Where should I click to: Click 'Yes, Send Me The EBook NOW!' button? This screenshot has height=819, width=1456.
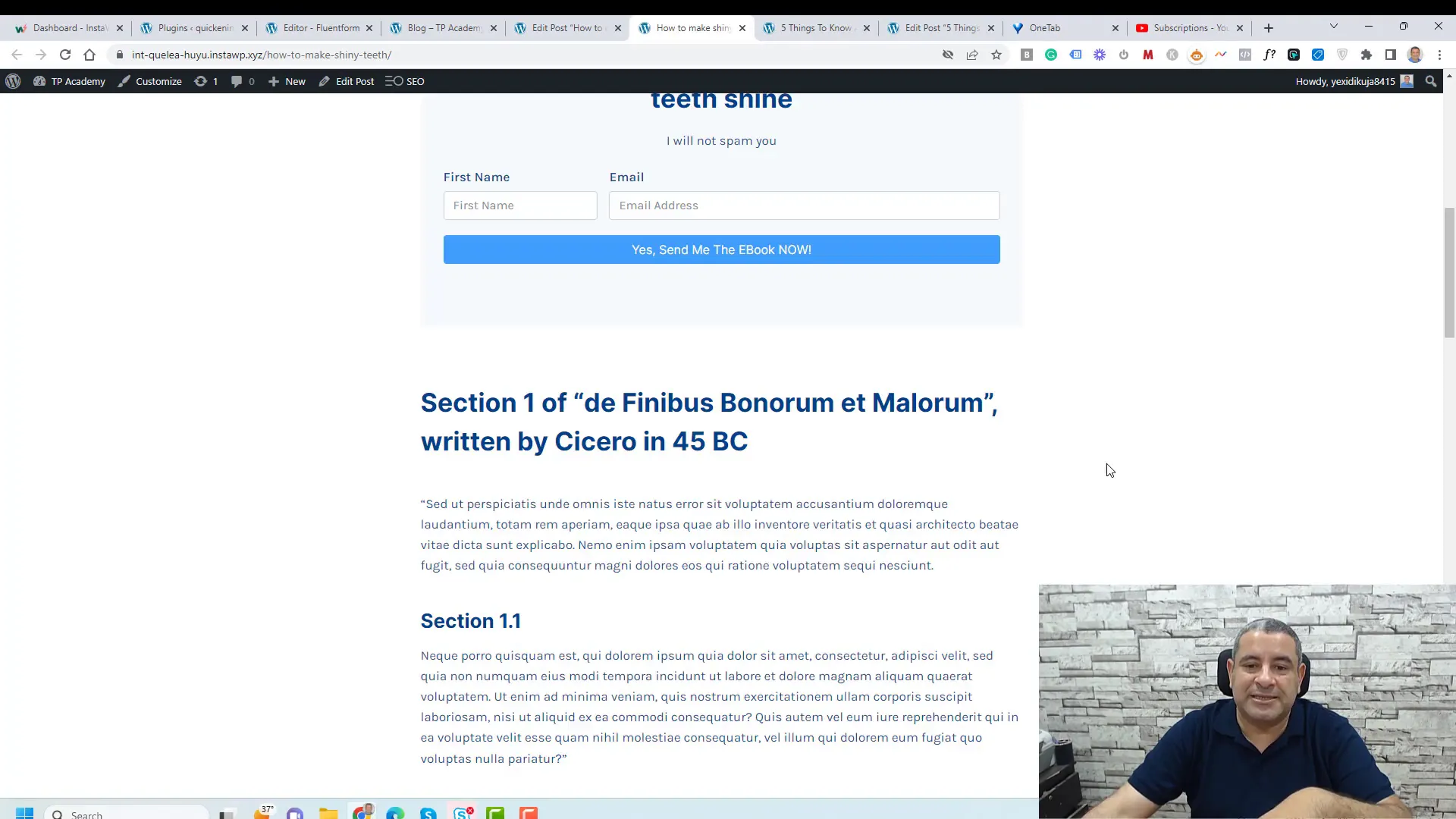pyautogui.click(x=721, y=249)
